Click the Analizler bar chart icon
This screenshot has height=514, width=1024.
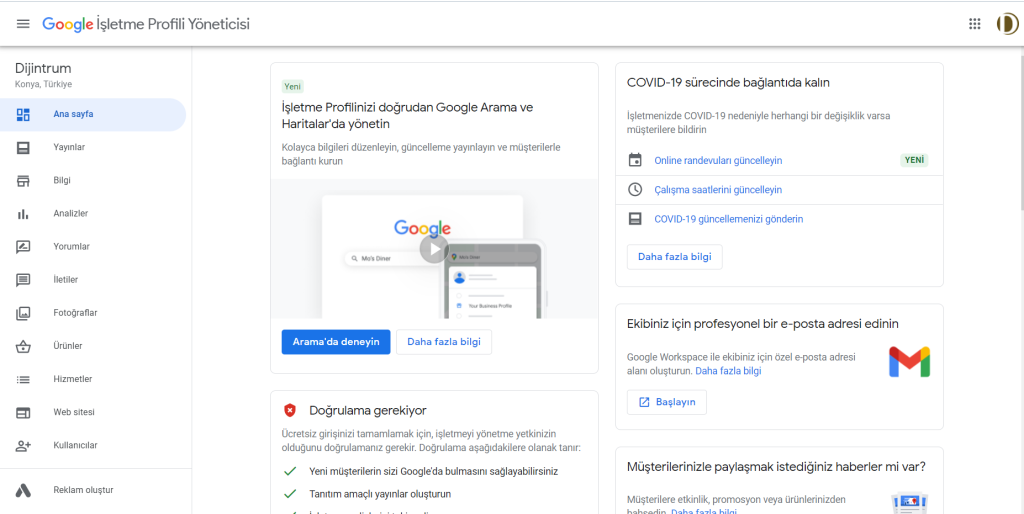(x=23, y=214)
